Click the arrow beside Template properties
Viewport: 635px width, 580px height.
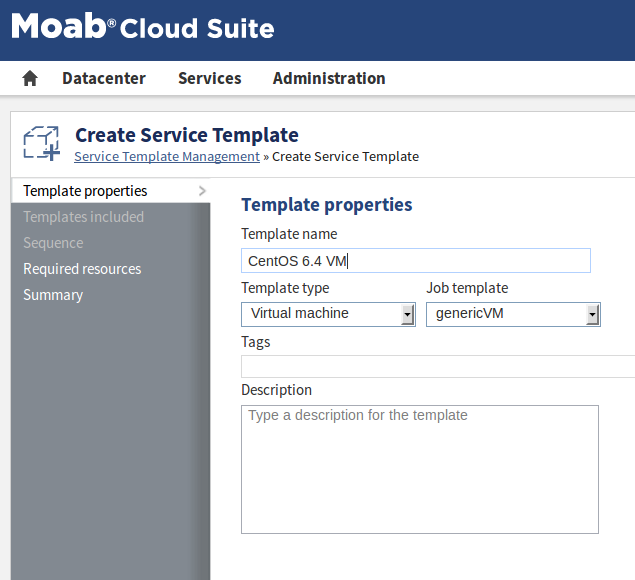point(202,190)
